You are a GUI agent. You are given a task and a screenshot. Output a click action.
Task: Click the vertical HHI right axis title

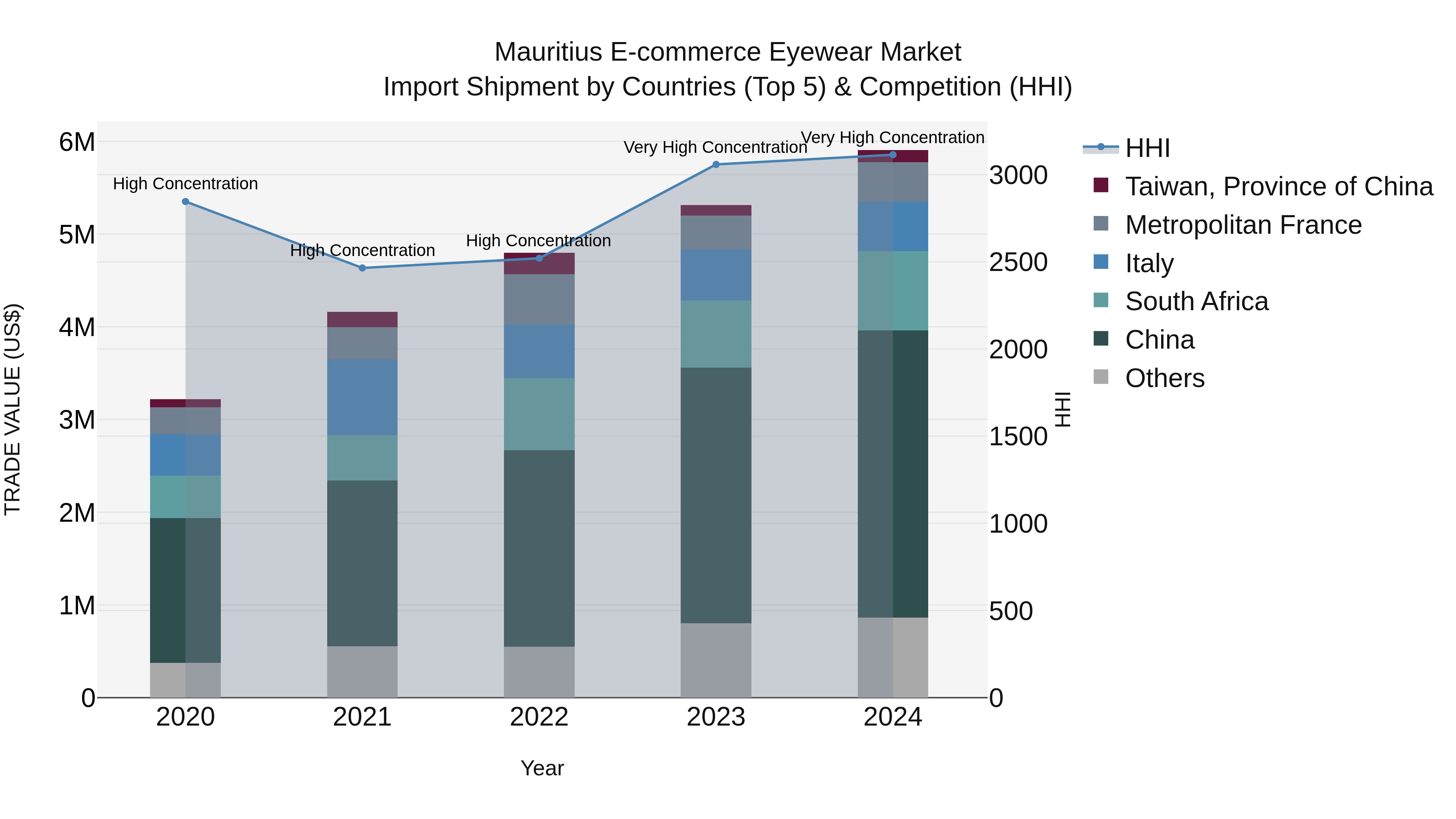(x=1063, y=409)
